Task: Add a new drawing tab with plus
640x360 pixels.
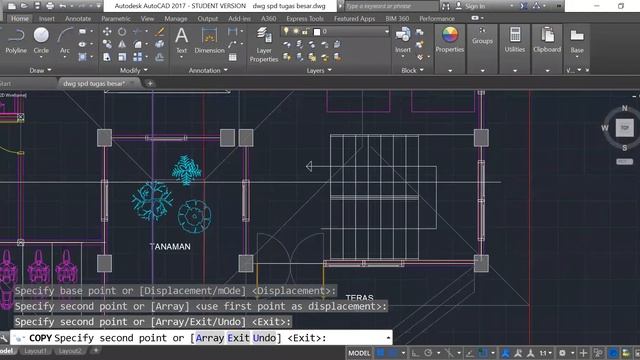Action: (x=150, y=83)
